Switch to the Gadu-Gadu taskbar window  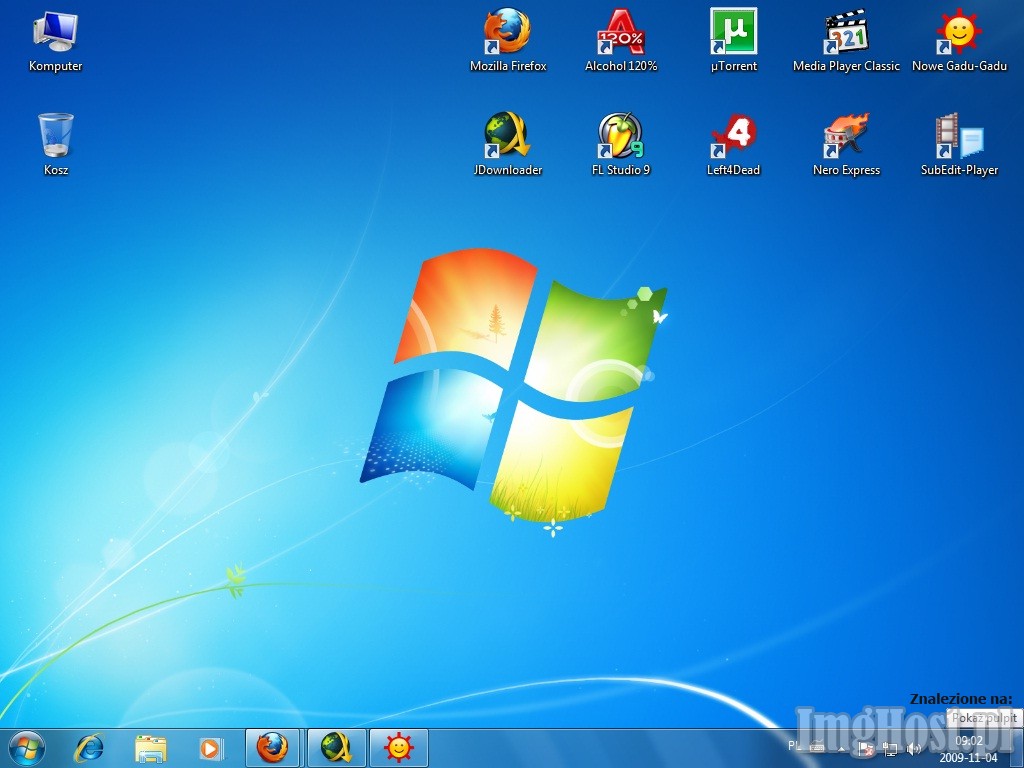point(399,748)
